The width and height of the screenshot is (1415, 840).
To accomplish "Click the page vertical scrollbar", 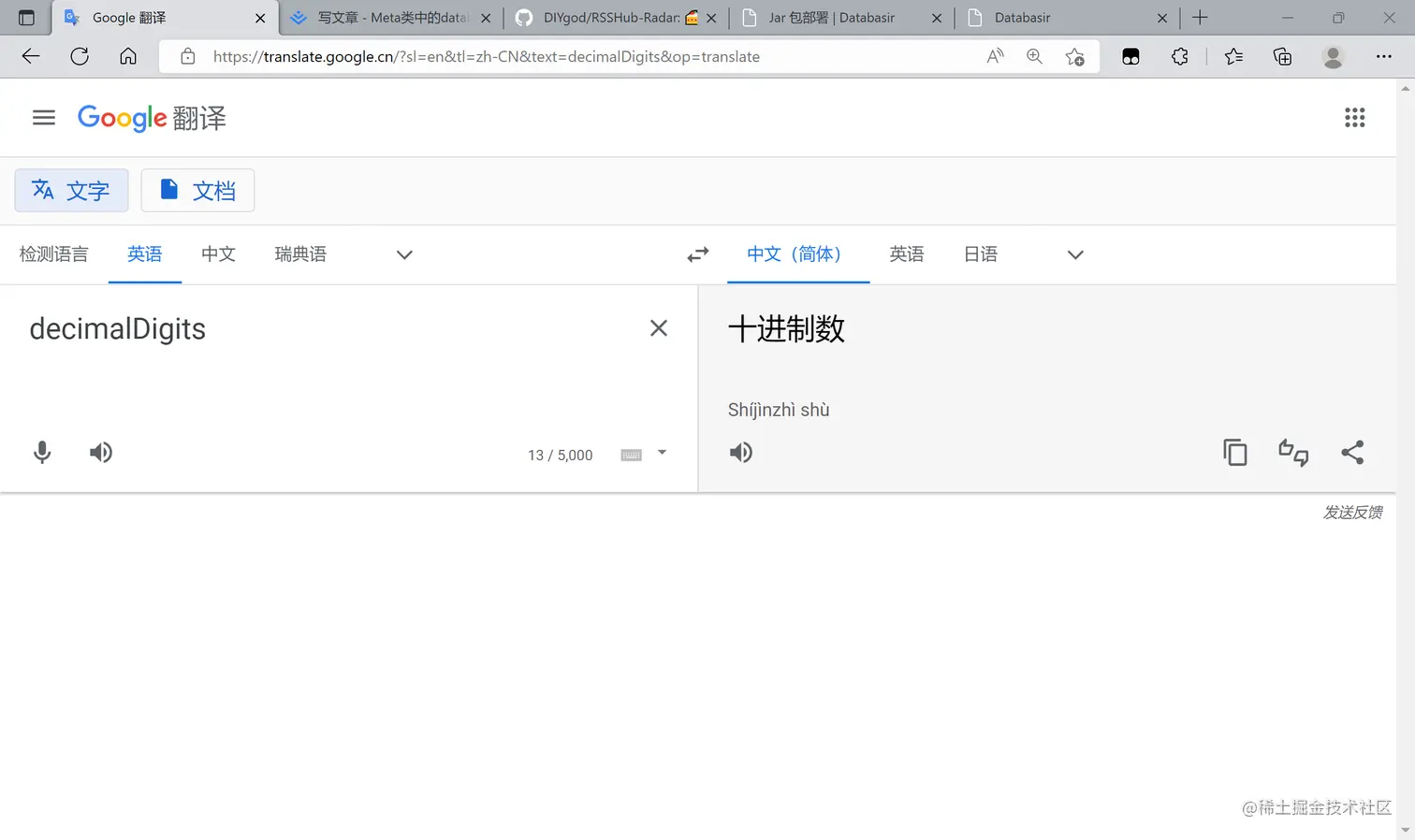I will point(1406,458).
